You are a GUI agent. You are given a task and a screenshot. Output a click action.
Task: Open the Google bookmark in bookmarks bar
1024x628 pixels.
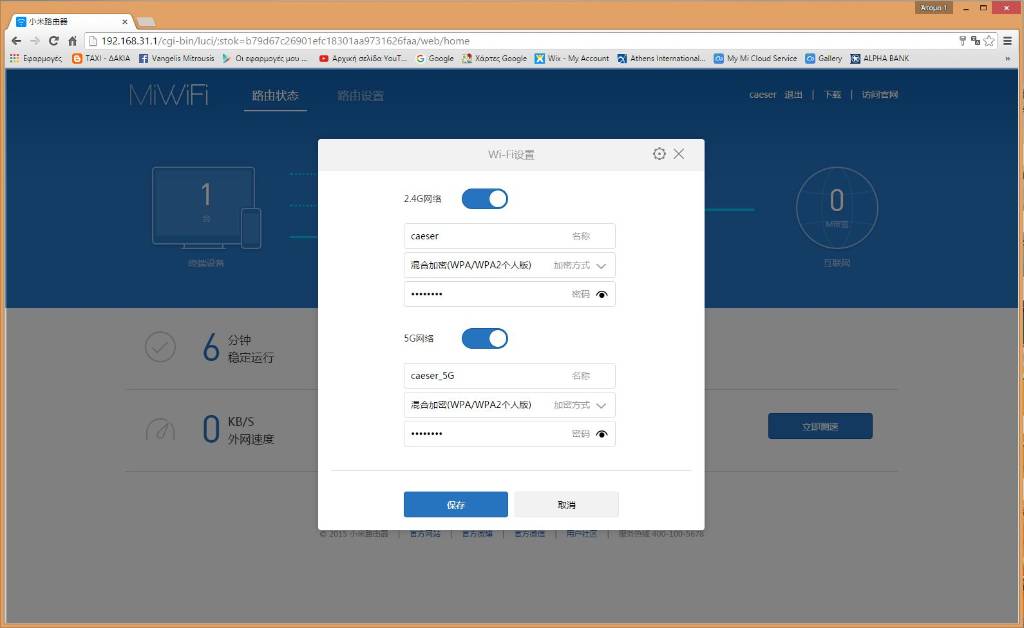tap(435, 59)
